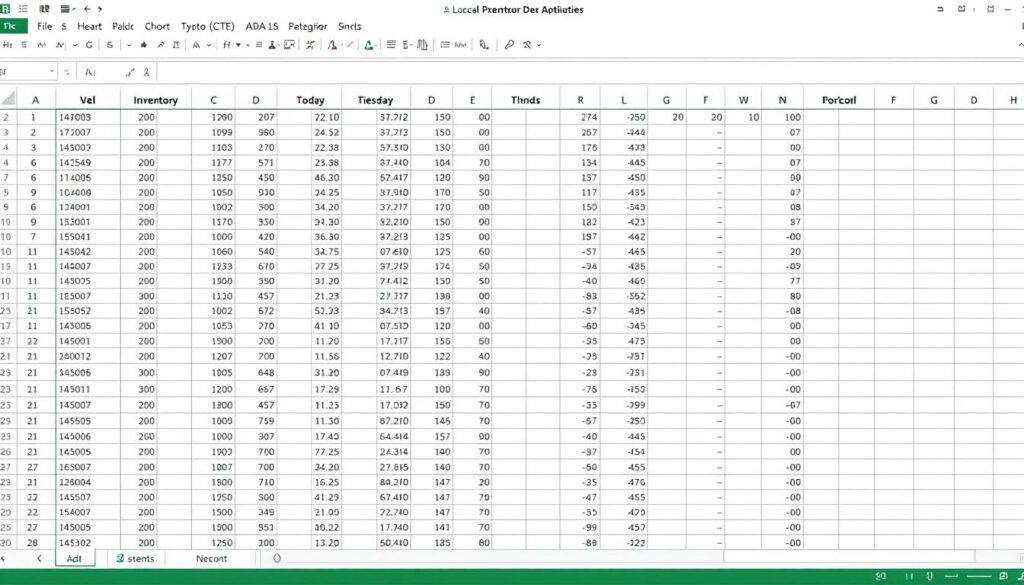This screenshot has height=585, width=1024.
Task: Select the Thnds column header
Action: 526,100
